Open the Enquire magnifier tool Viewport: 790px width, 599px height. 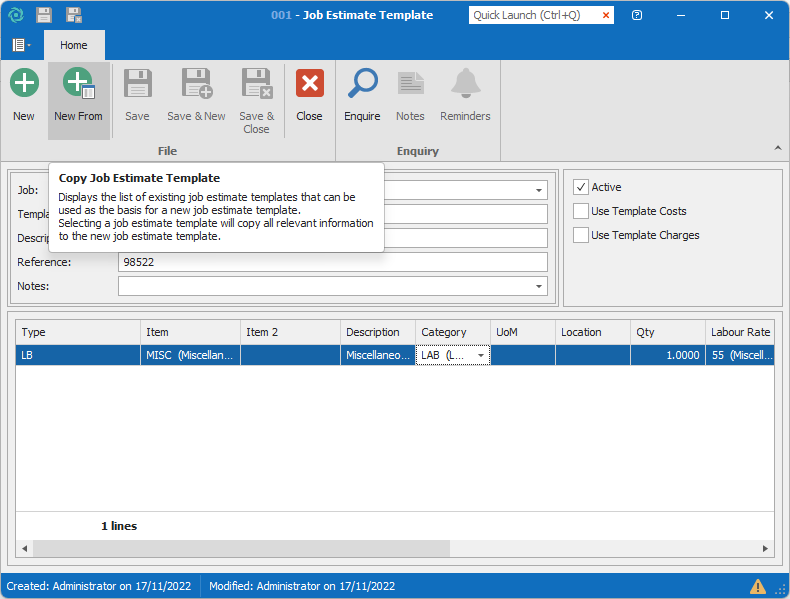362,84
